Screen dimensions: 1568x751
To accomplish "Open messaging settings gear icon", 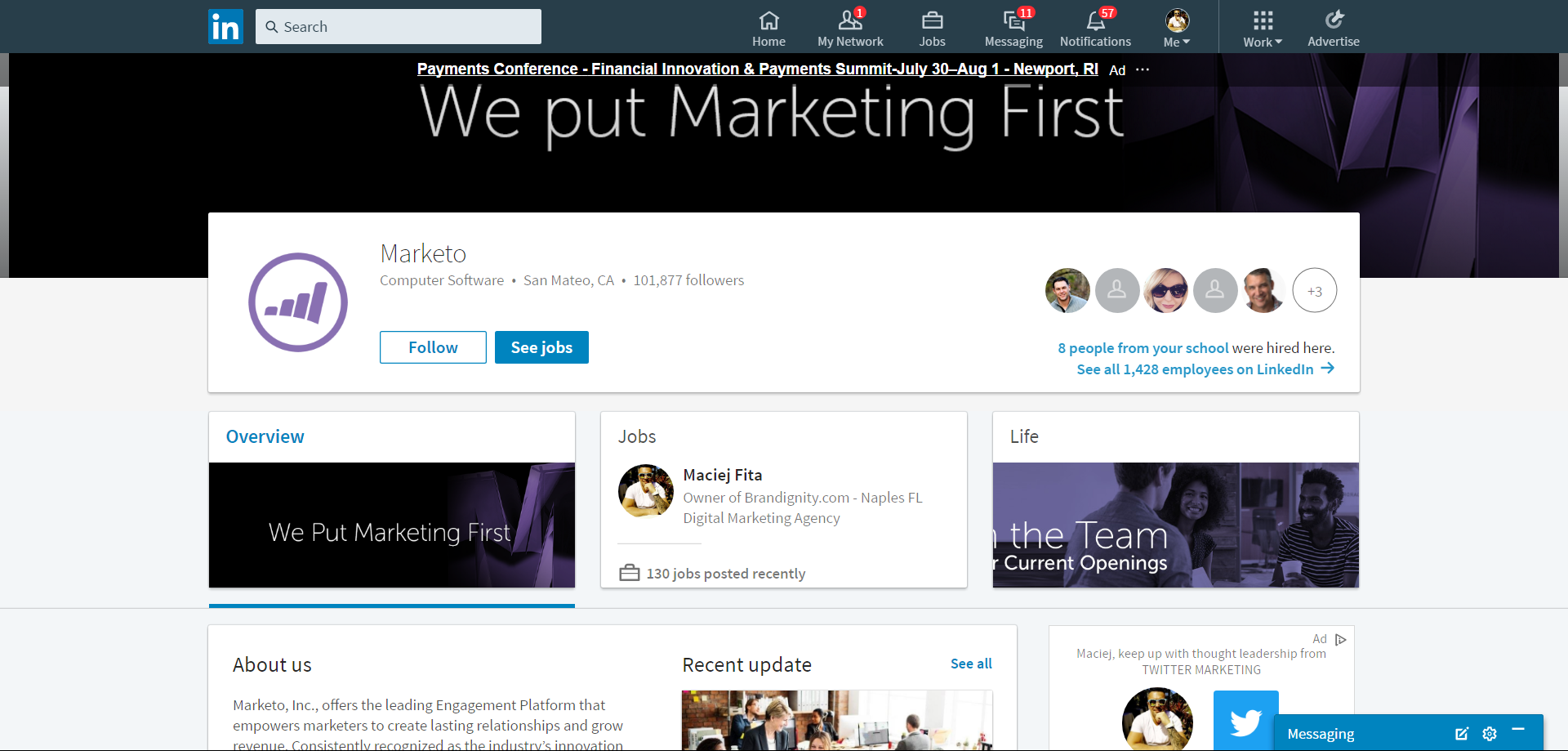I will [x=1490, y=734].
